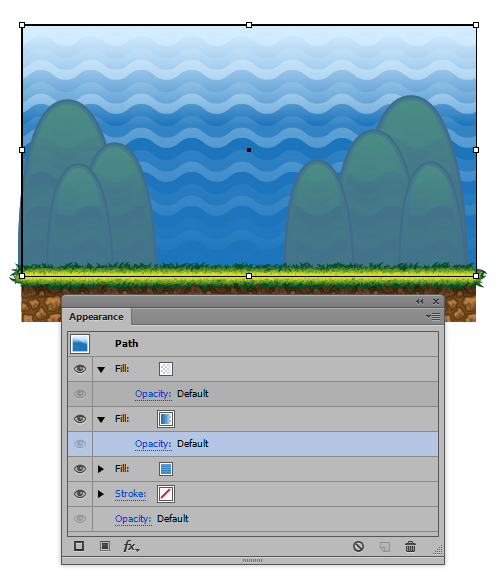Open the Appearance panel flyout menu
This screenshot has height=584, width=499.
tap(433, 317)
